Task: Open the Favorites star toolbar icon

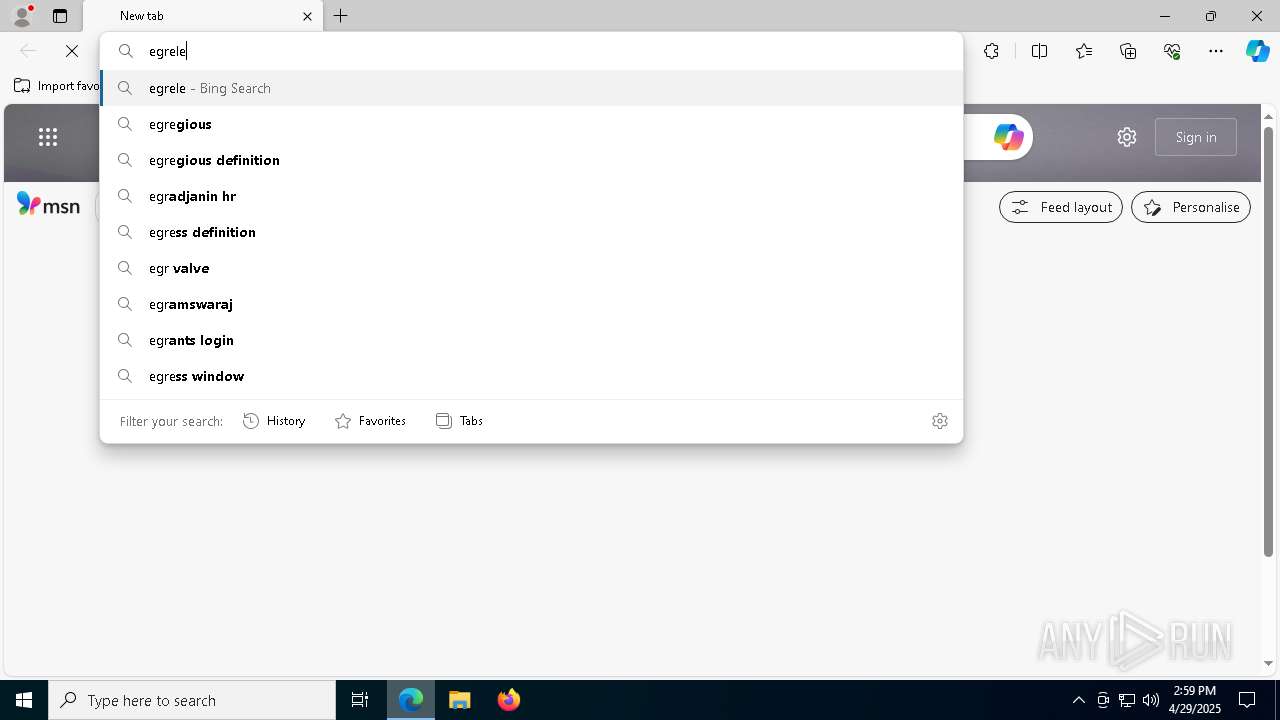Action: click(1084, 51)
